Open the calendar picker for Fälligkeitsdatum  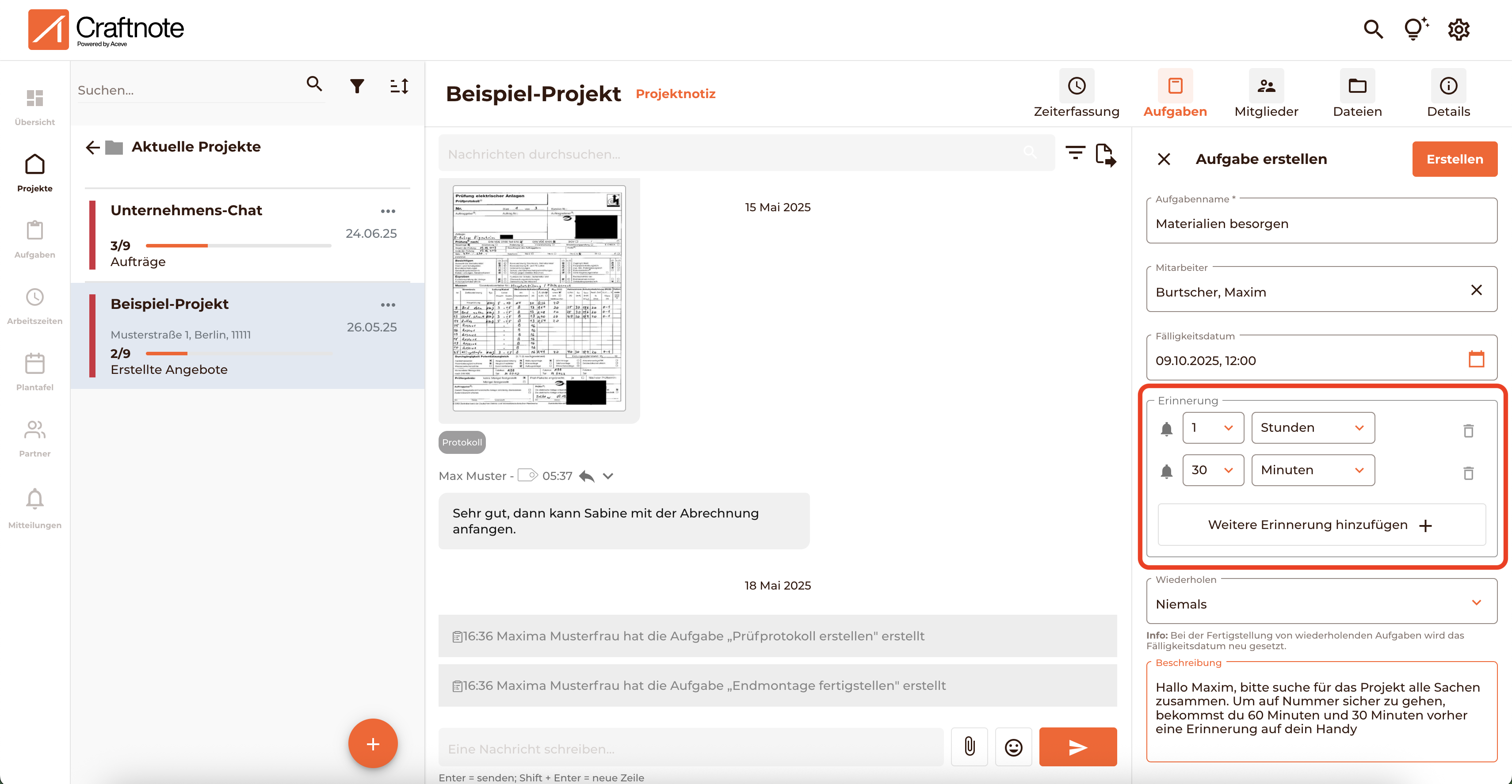(x=1476, y=358)
